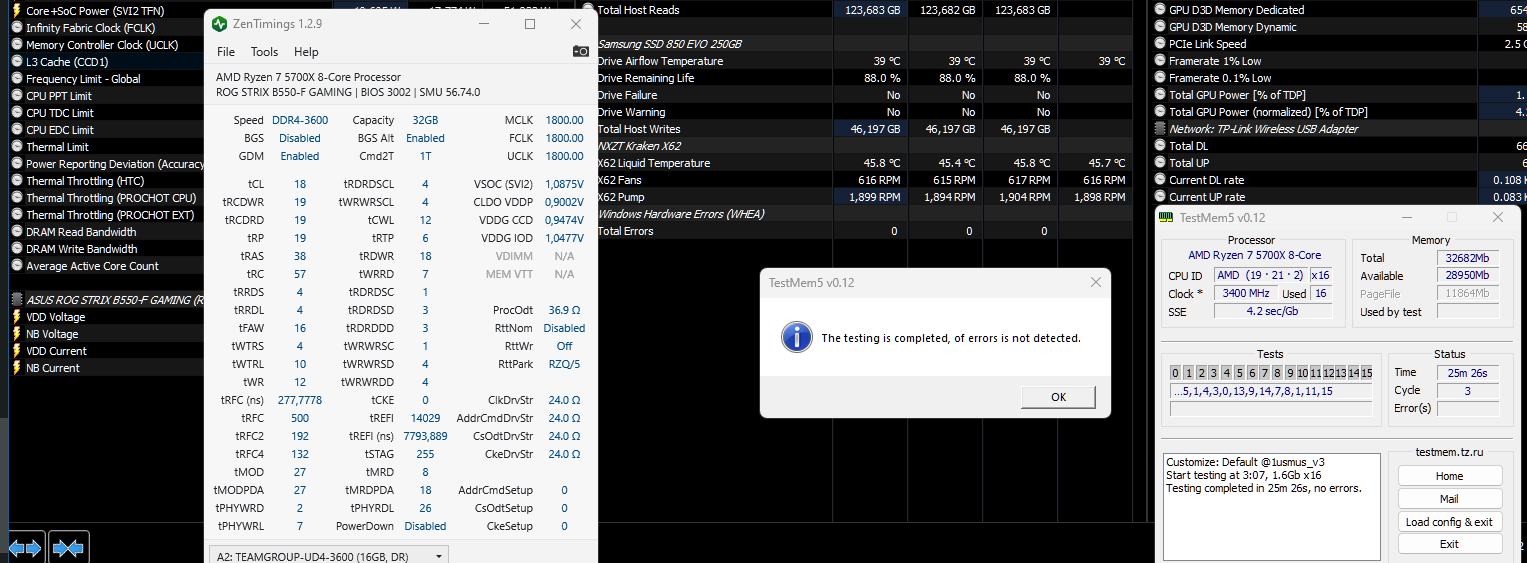Viewport: 1527px width, 563px height.
Task: Click the ASUS ROG STRIX B550-F chip icon
Action: click(17, 300)
